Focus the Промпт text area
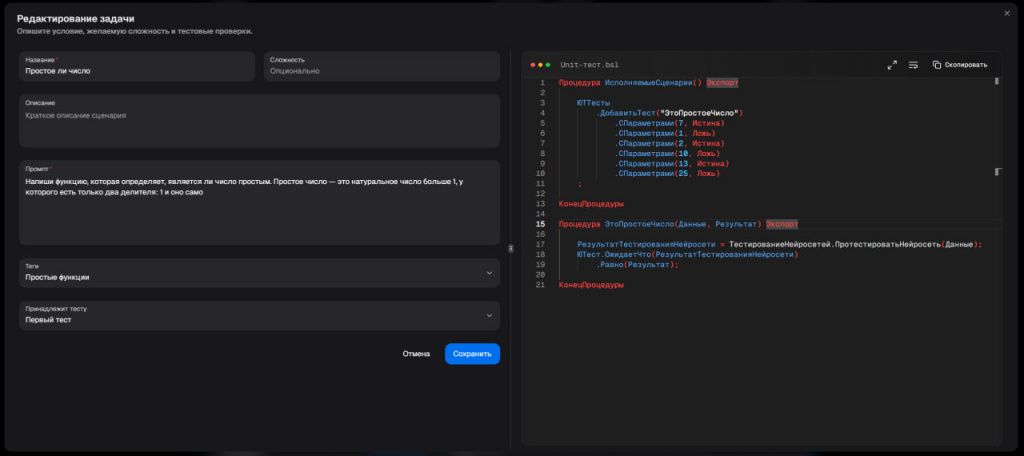1024x456 pixels. point(259,203)
